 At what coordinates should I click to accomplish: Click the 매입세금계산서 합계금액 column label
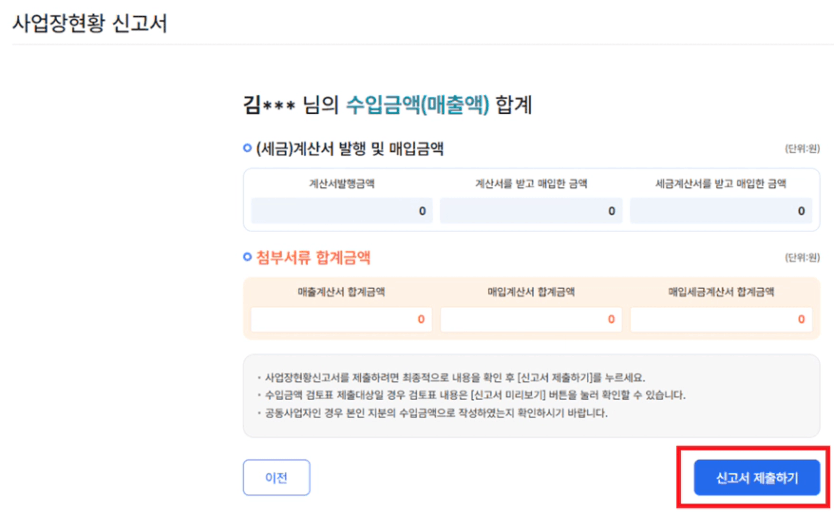click(x=720, y=292)
